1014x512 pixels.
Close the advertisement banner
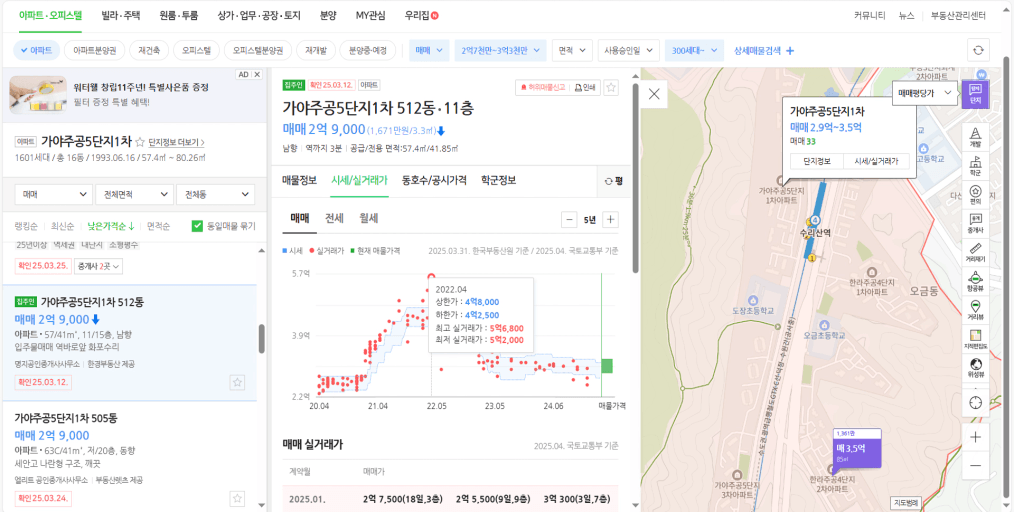pos(257,75)
